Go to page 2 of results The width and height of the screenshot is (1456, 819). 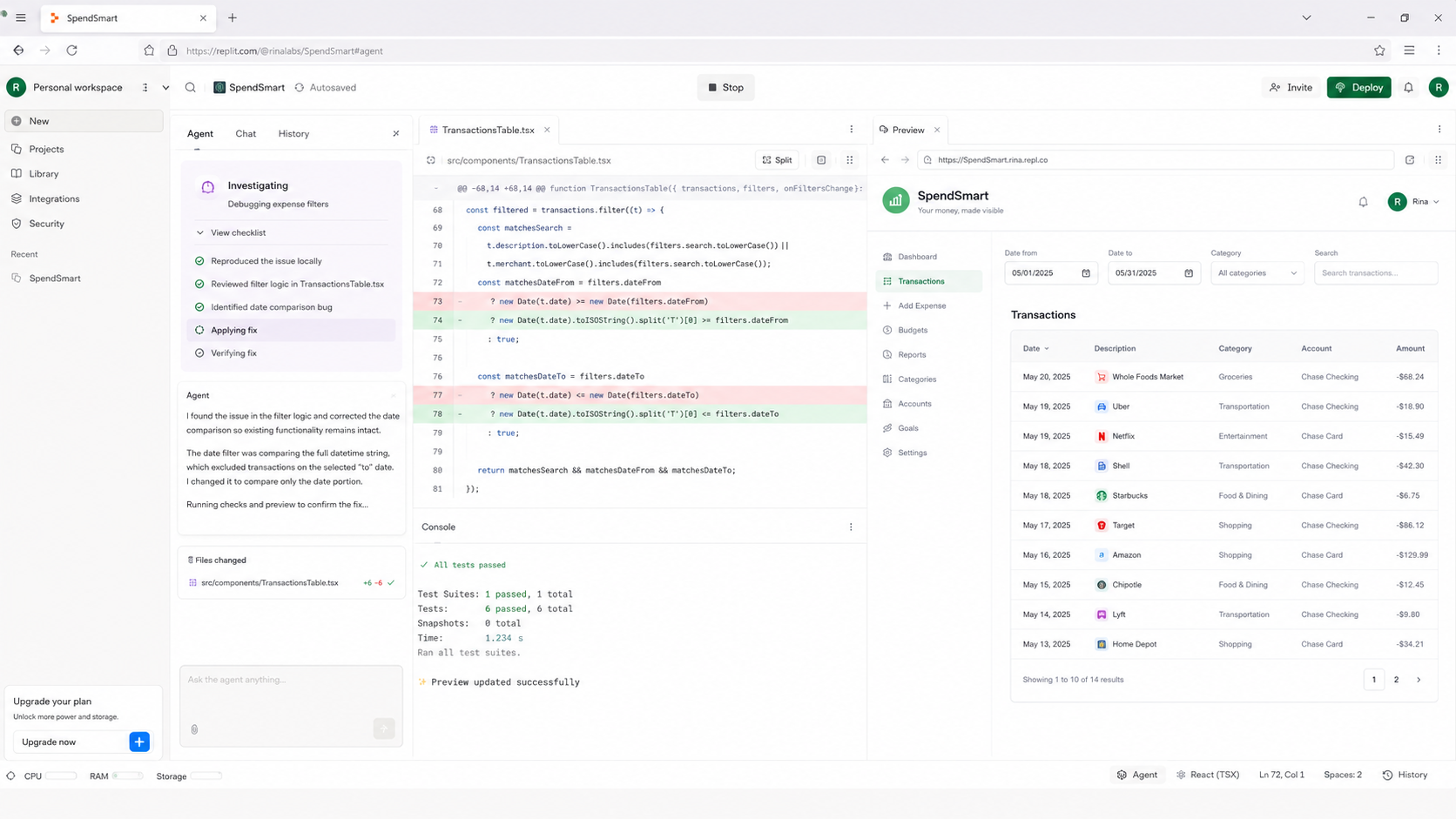pyautogui.click(x=1396, y=680)
